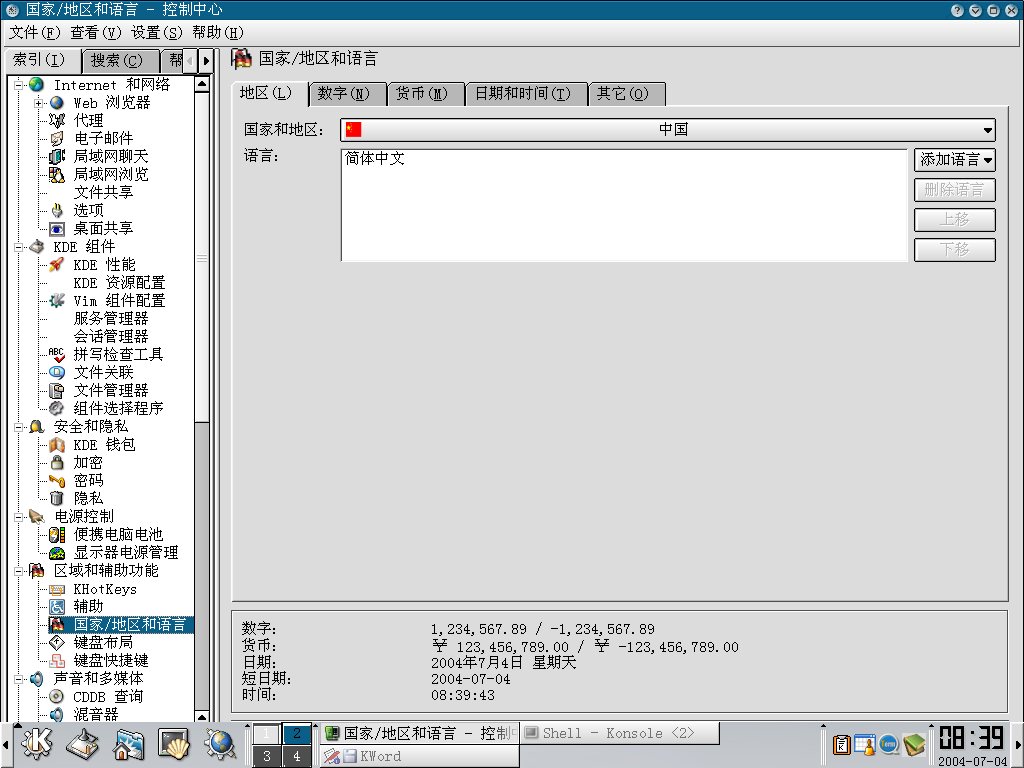Select 简体中文 in the language list
1024x768 pixels.
tap(375, 159)
